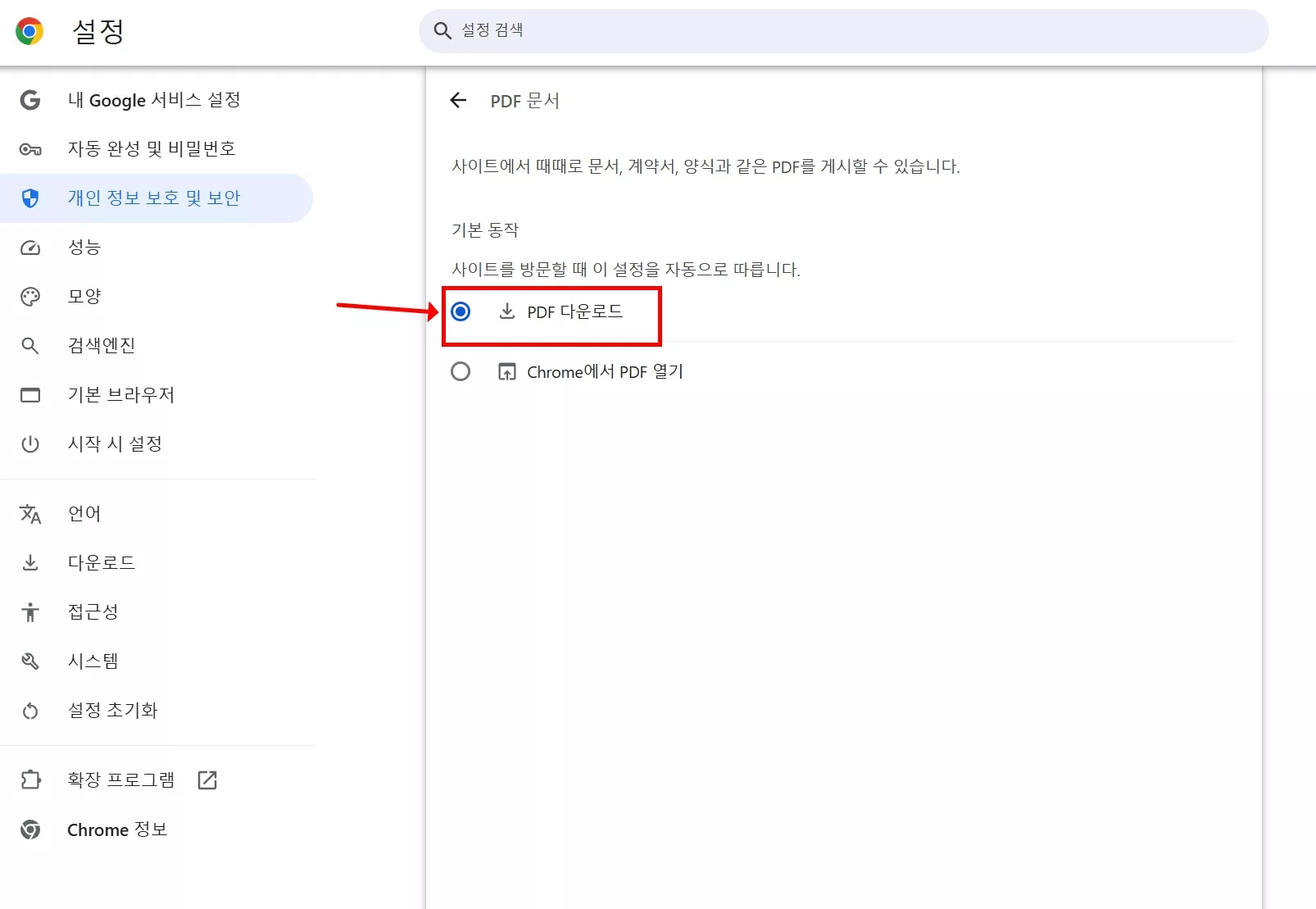The height and width of the screenshot is (909, 1316).
Task: Click the default browser window icon
Action: tap(30, 395)
